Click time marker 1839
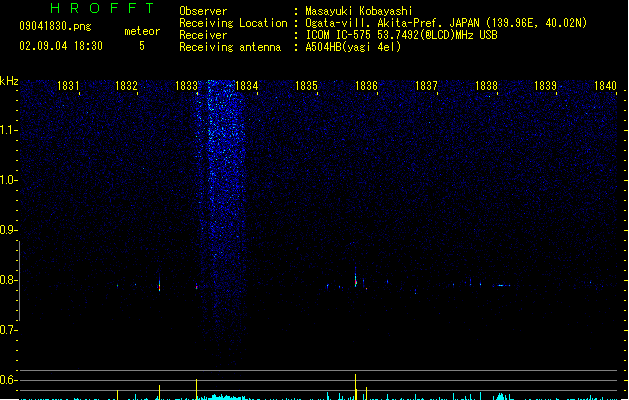The width and height of the screenshot is (629, 400). point(546,86)
